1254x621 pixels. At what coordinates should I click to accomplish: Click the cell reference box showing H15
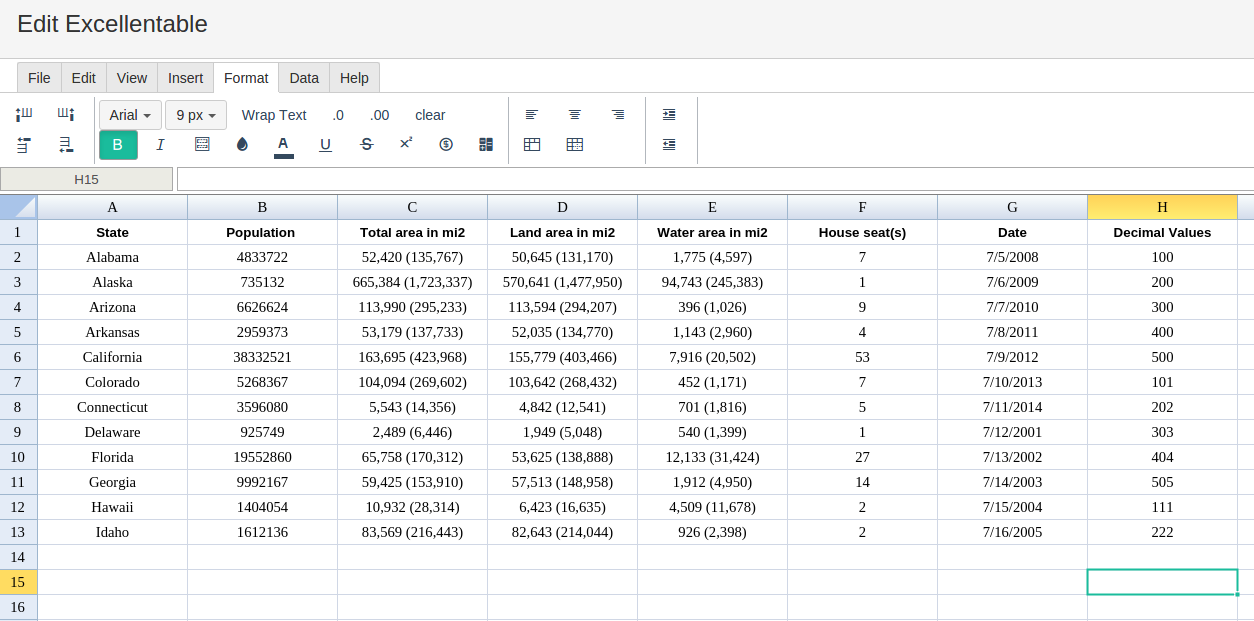click(87, 179)
